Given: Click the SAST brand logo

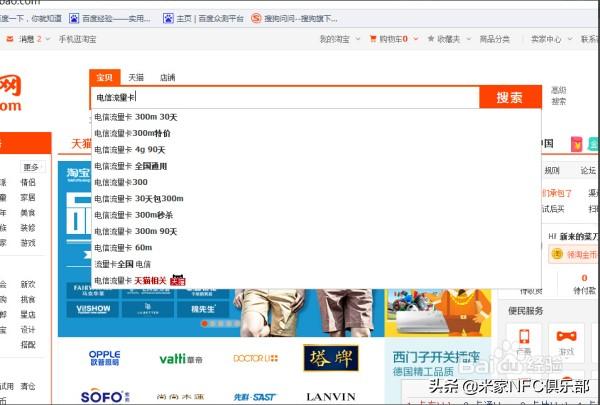Looking at the screenshot, I should pos(255,397).
